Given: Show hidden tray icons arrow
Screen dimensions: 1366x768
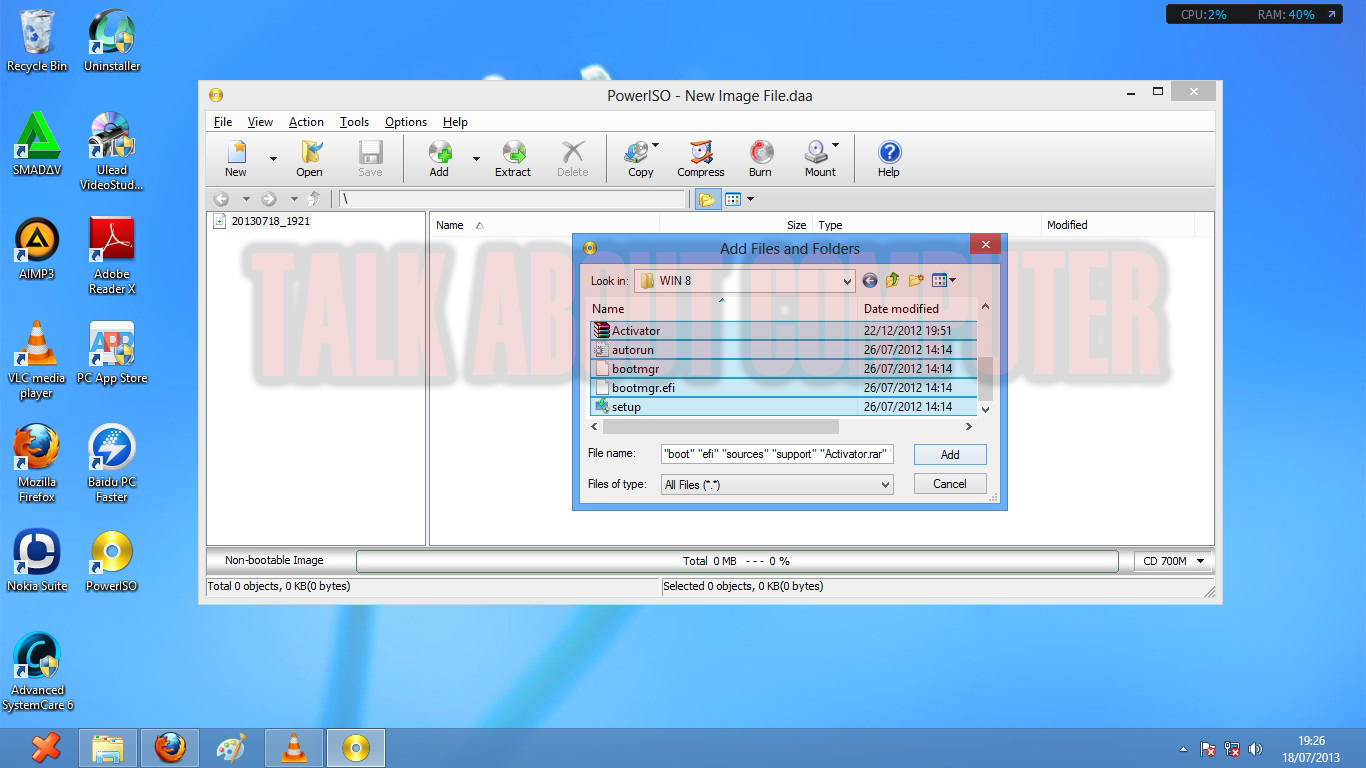Looking at the screenshot, I should (x=1184, y=749).
